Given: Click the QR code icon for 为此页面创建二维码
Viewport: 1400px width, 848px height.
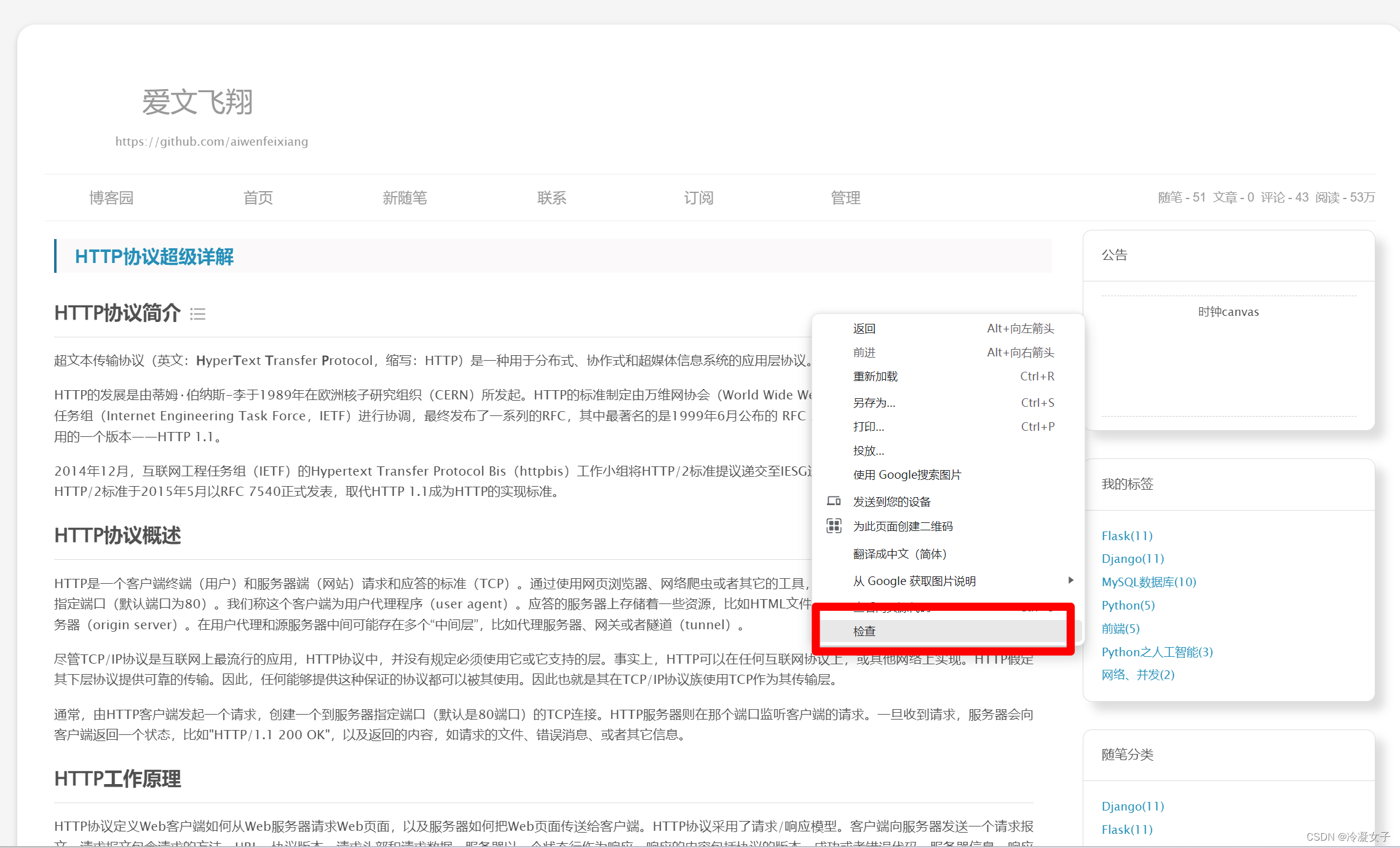Looking at the screenshot, I should (834, 526).
